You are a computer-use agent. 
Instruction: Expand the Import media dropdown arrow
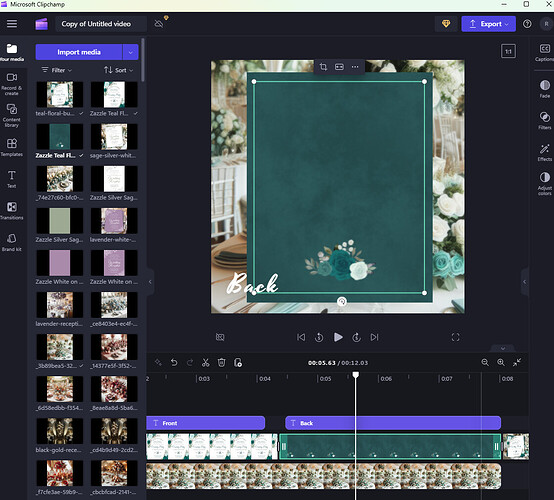point(131,52)
